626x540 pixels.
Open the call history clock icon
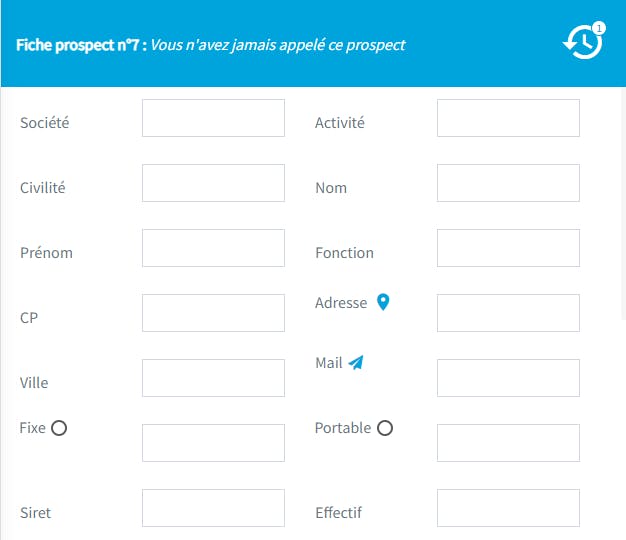coord(583,43)
